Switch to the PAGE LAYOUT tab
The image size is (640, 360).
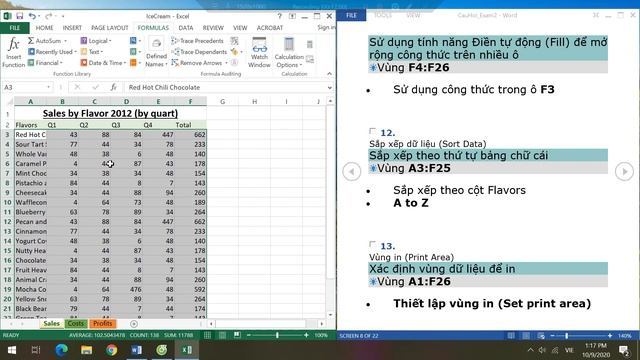[109, 28]
